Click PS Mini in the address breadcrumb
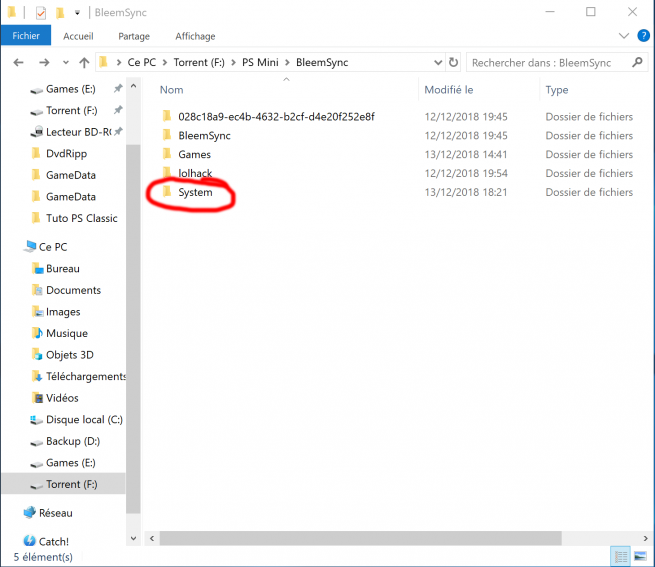Viewport: 655px width, 567px height. pos(260,63)
